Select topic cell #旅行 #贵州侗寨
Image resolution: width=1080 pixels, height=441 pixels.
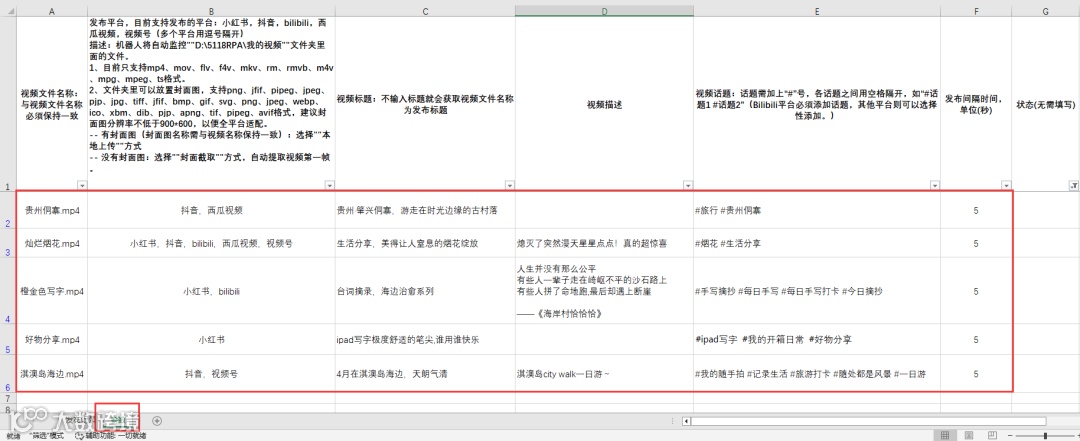(817, 210)
